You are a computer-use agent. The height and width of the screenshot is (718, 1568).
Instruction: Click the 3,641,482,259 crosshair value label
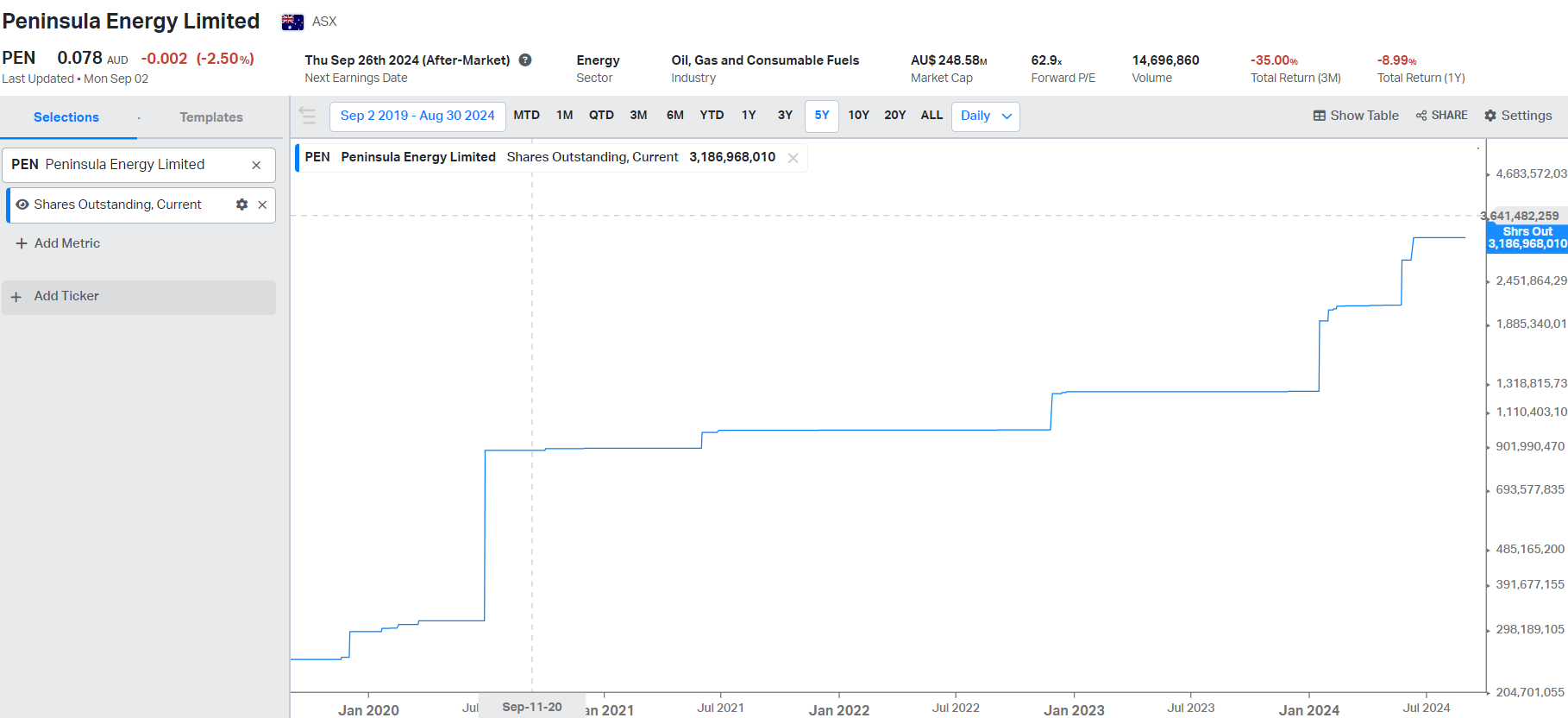(1520, 216)
